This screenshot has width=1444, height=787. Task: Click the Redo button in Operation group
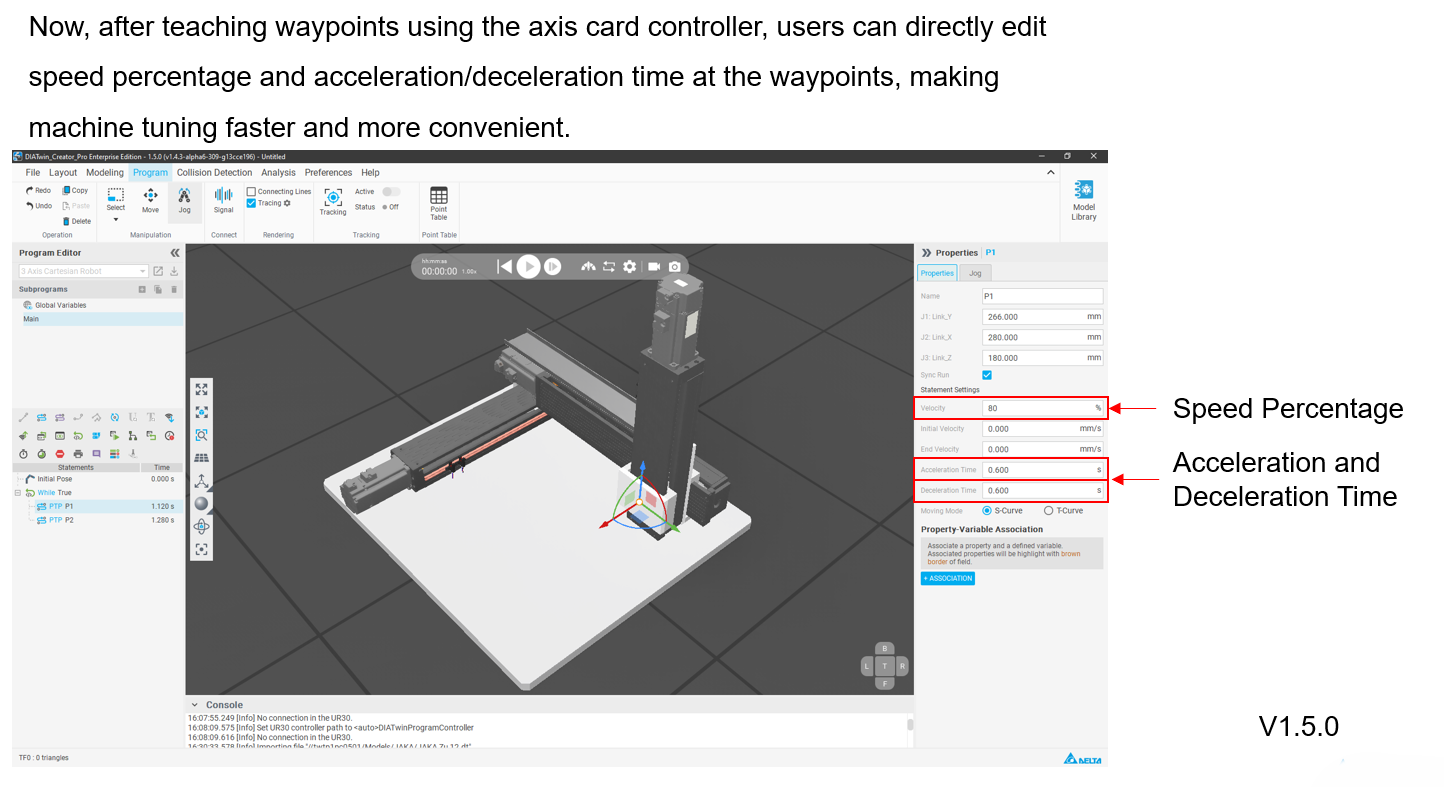(38, 190)
